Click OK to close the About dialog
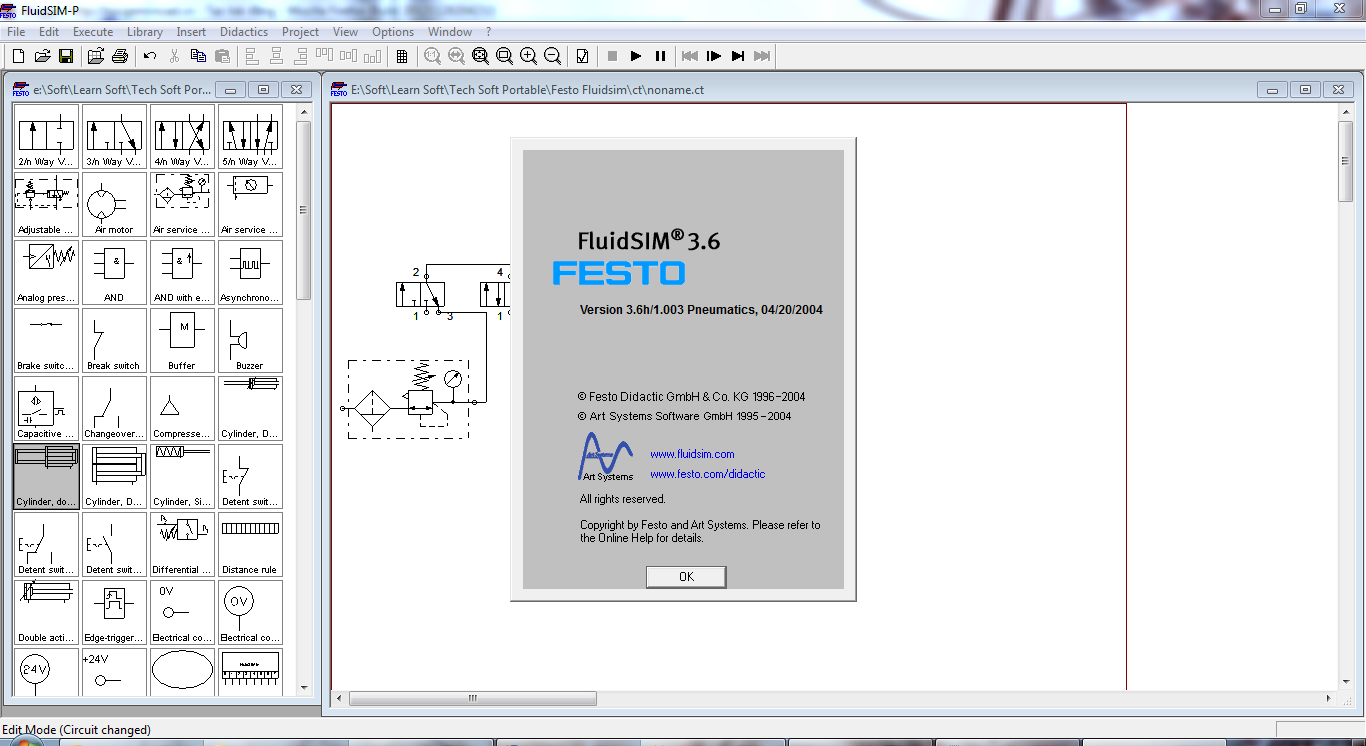The image size is (1366, 746). point(686,577)
